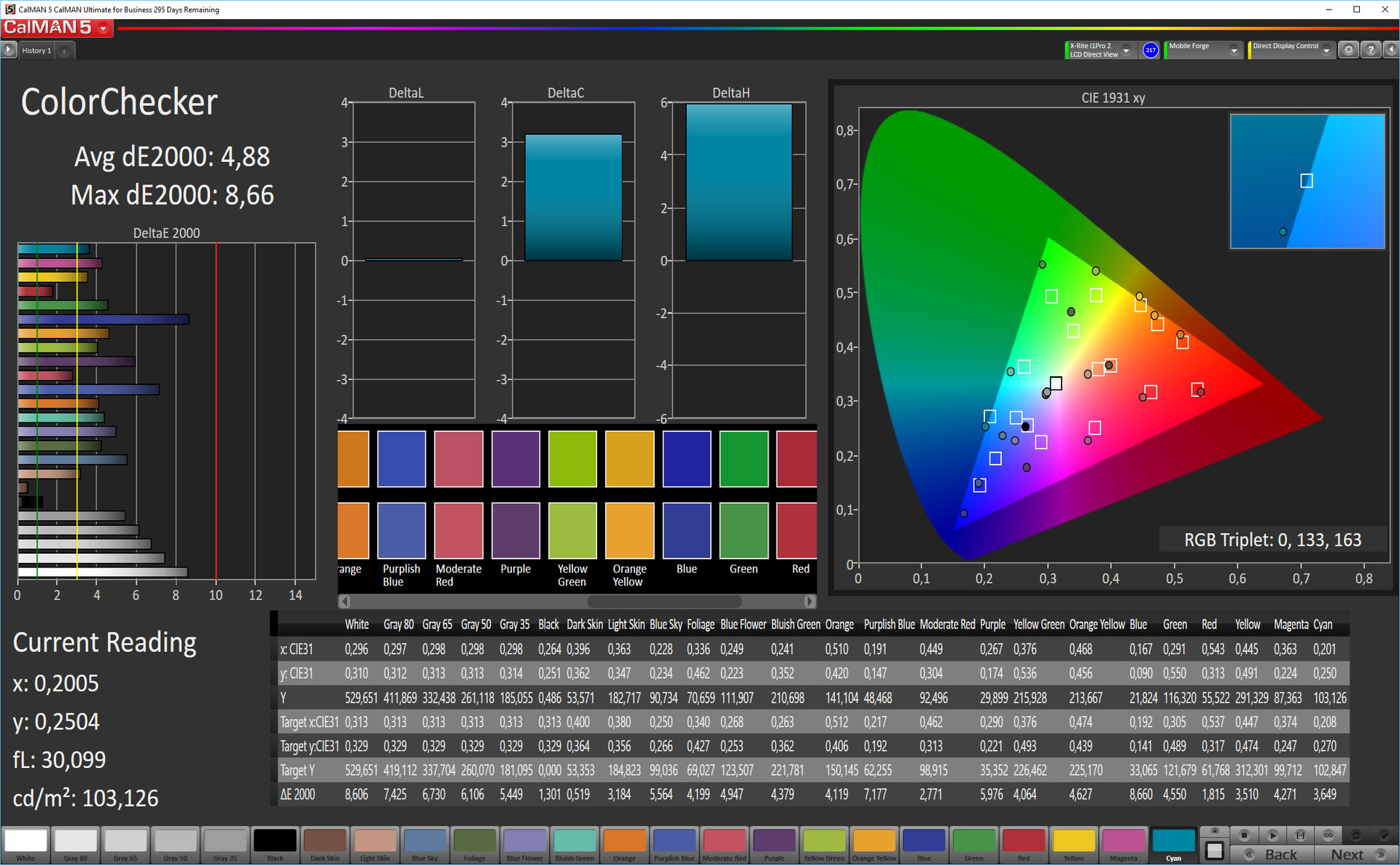Expand X-Rite i1Pro 2 meter dropdown
This screenshot has height=865, width=1400.
click(1127, 50)
